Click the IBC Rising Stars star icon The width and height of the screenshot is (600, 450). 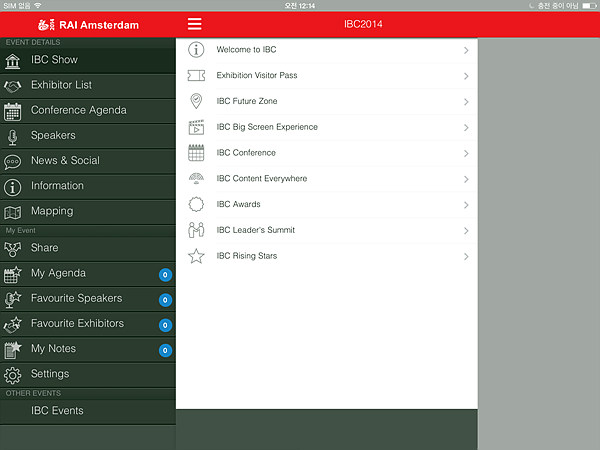tap(196, 256)
